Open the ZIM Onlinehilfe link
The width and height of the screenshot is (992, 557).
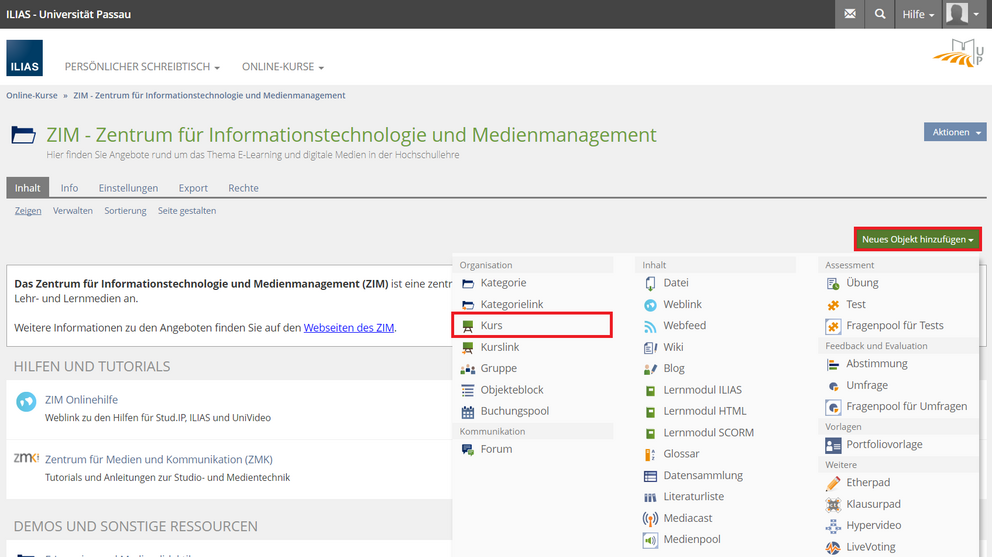click(81, 400)
